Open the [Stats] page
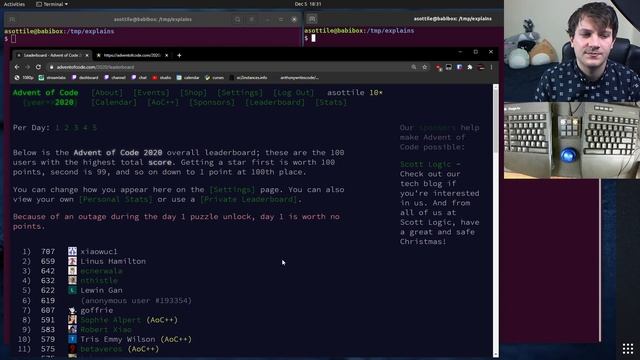The height and width of the screenshot is (360, 640). coord(331,102)
